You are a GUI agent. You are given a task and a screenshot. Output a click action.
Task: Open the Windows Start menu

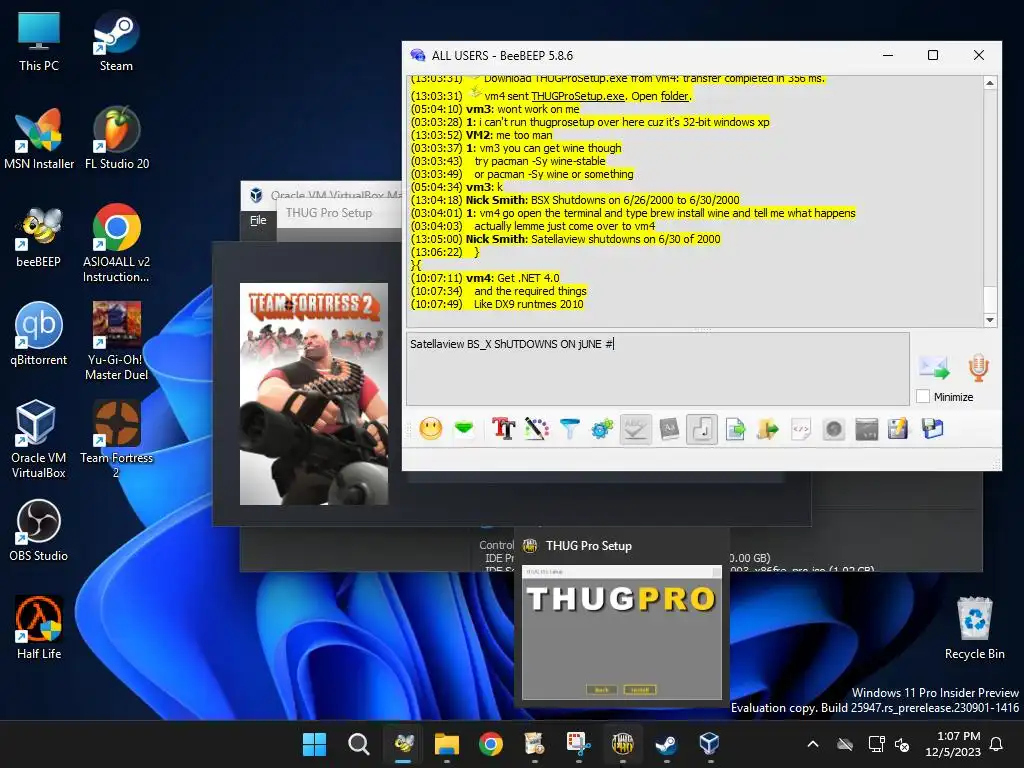pos(314,744)
